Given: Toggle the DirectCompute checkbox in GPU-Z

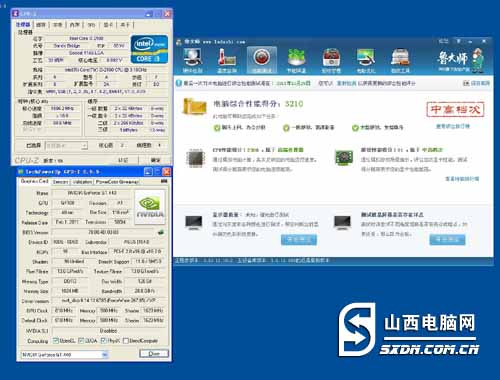Looking at the screenshot, I should [x=126, y=341].
